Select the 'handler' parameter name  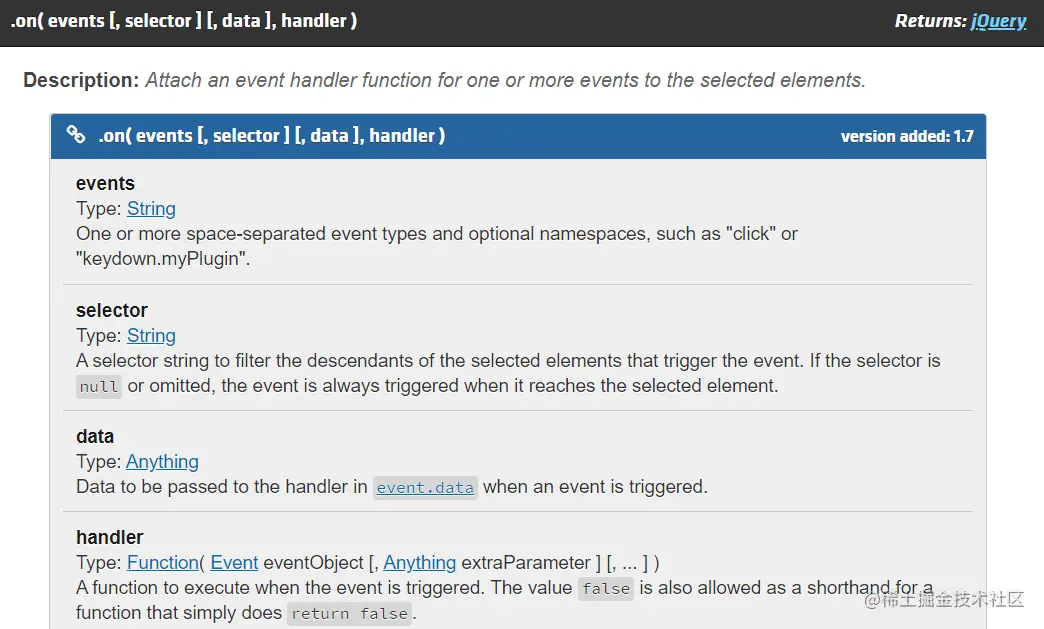coord(110,537)
